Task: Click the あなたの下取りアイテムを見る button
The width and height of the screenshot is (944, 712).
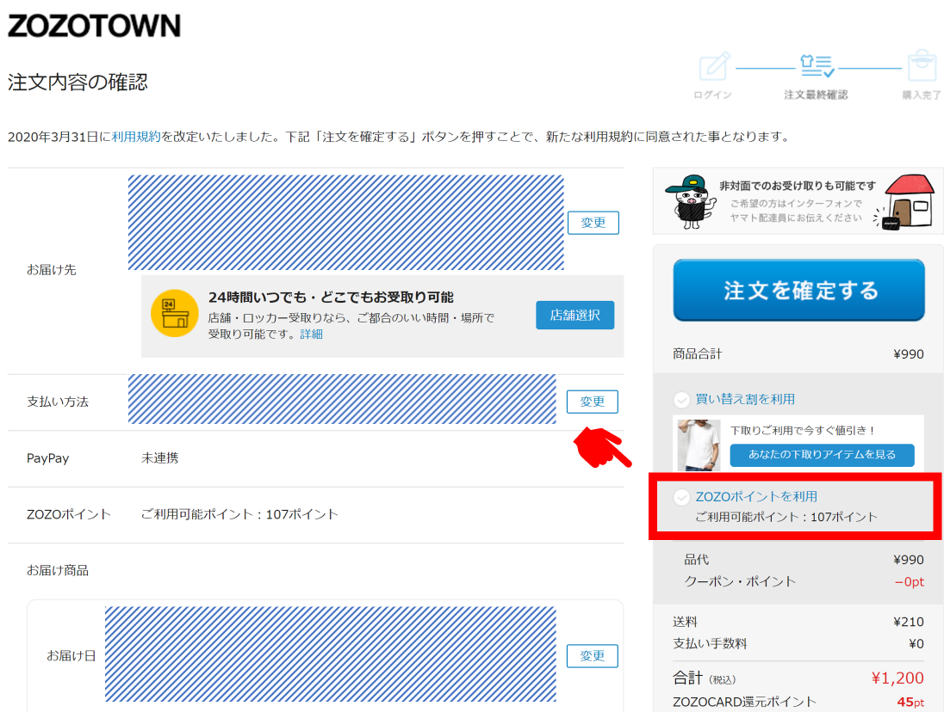Action: [x=822, y=455]
